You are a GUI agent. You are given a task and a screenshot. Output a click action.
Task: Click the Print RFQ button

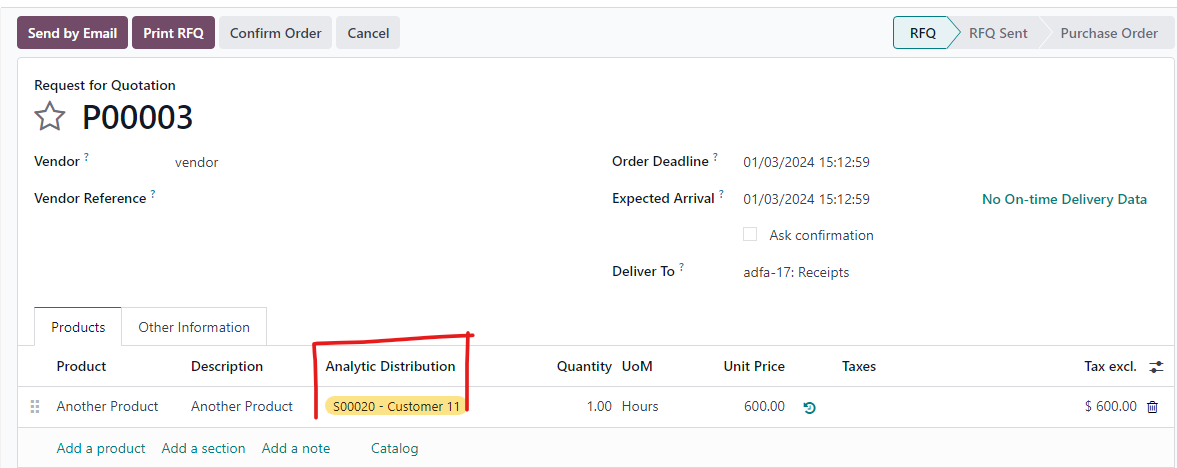click(173, 33)
